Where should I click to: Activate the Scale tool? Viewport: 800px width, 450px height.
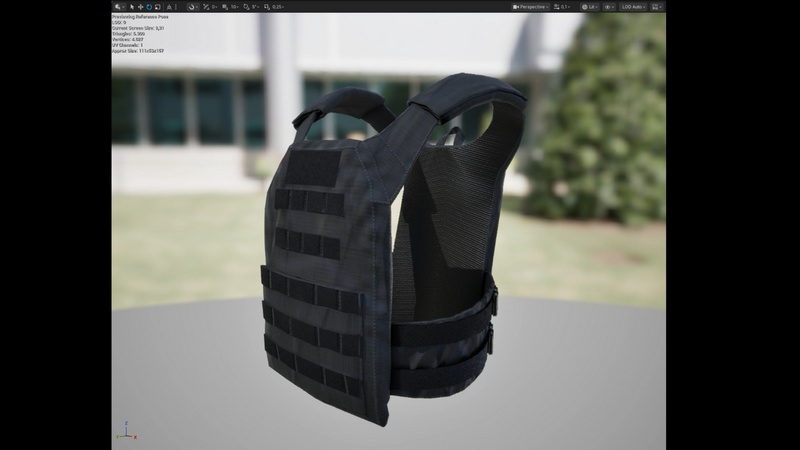[157, 7]
